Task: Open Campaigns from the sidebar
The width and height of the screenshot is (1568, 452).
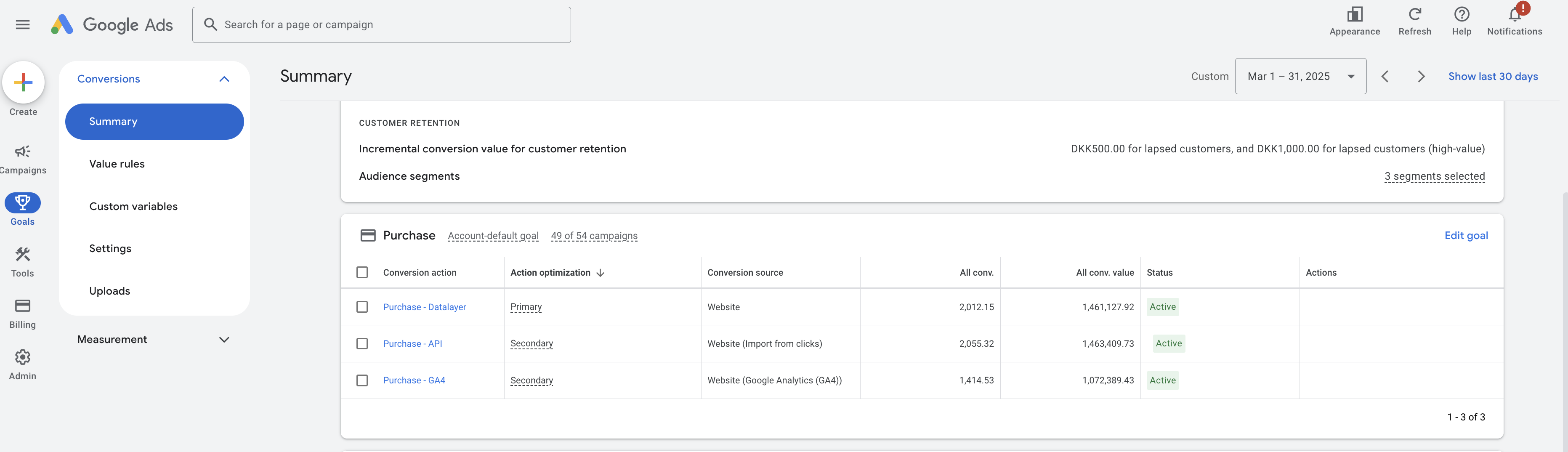Action: tap(23, 152)
